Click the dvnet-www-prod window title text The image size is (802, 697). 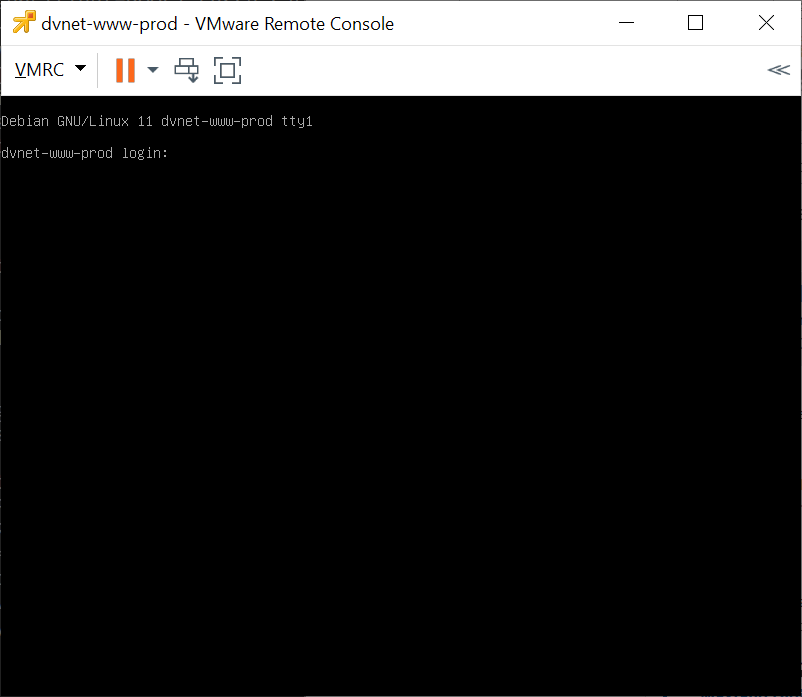tap(217, 24)
